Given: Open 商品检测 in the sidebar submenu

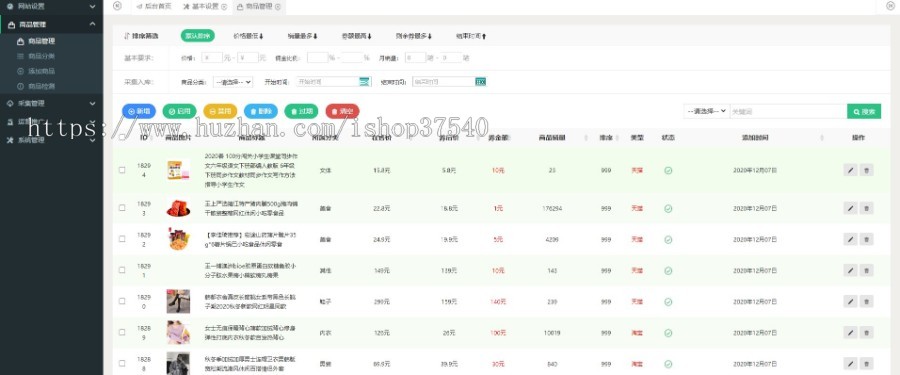Looking at the screenshot, I should click(x=41, y=86).
